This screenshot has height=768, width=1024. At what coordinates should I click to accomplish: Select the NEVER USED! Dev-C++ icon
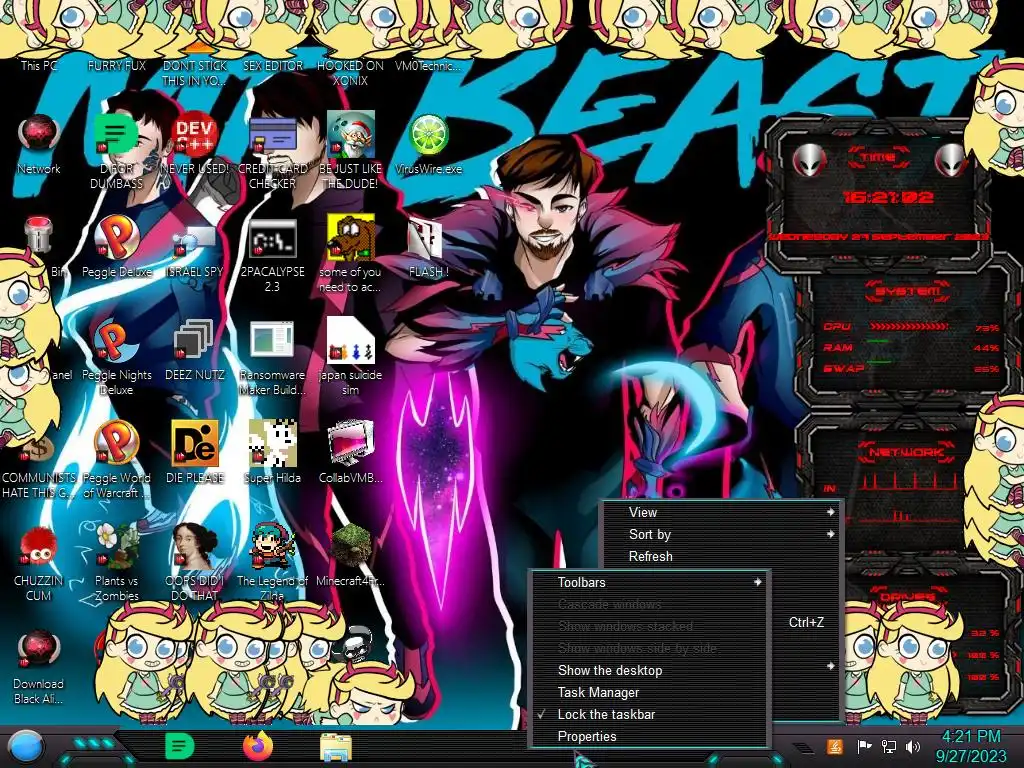coord(195,135)
